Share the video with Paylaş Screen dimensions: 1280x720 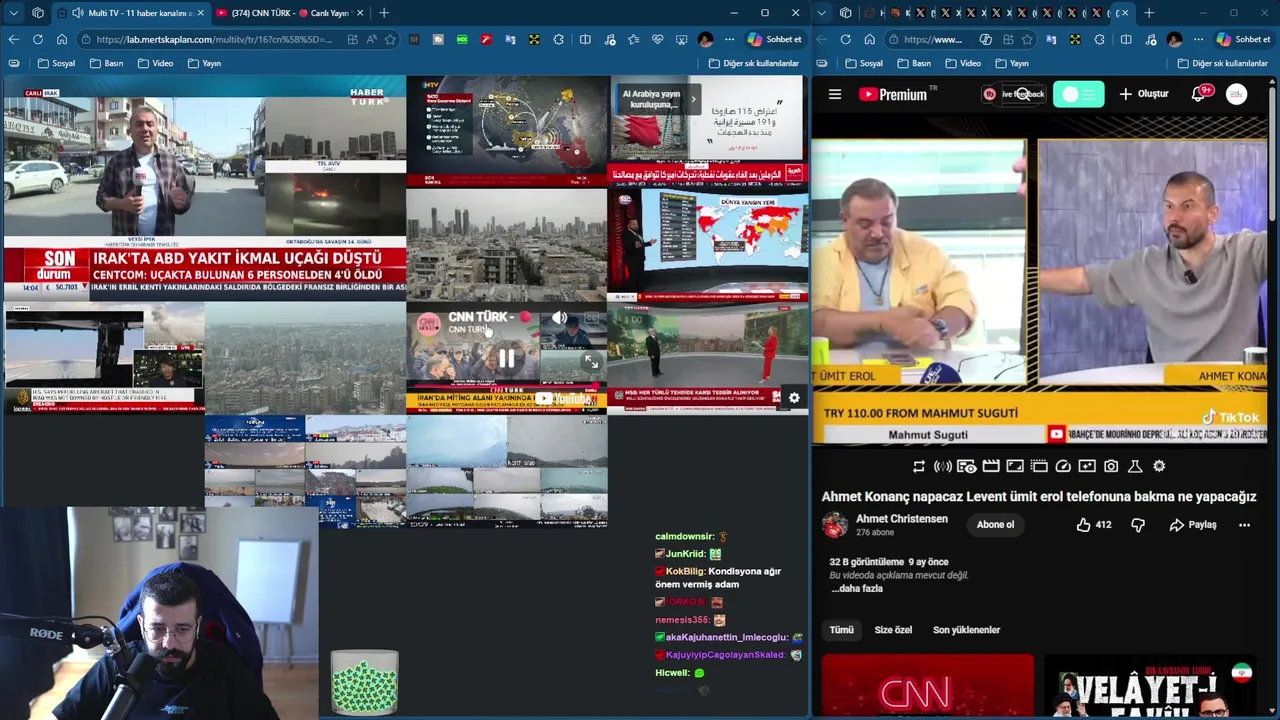[1193, 525]
